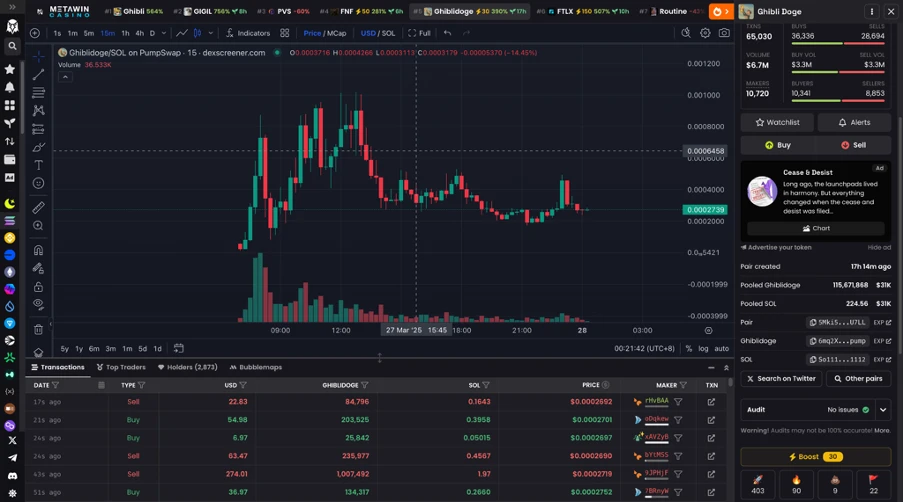Open transaction explorer link for first Sell row
Image resolution: width=904 pixels, height=502 pixels.
click(711, 402)
